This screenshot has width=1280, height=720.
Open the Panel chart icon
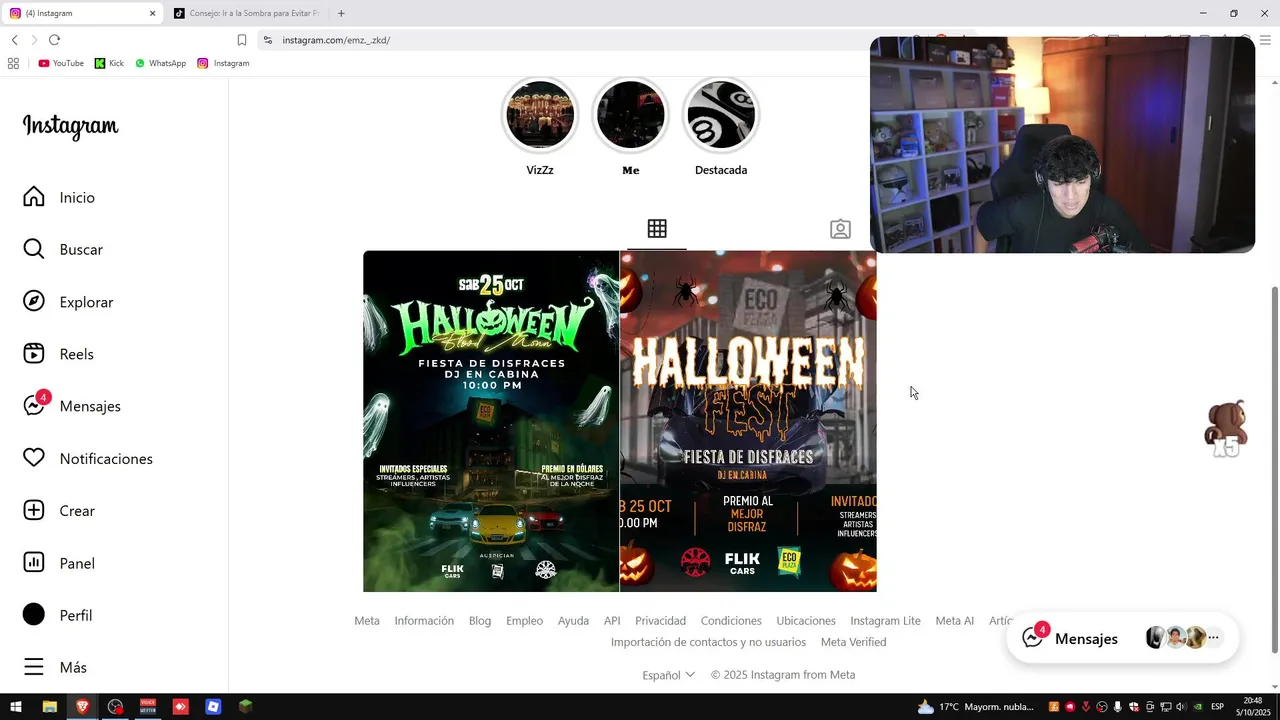click(34, 563)
